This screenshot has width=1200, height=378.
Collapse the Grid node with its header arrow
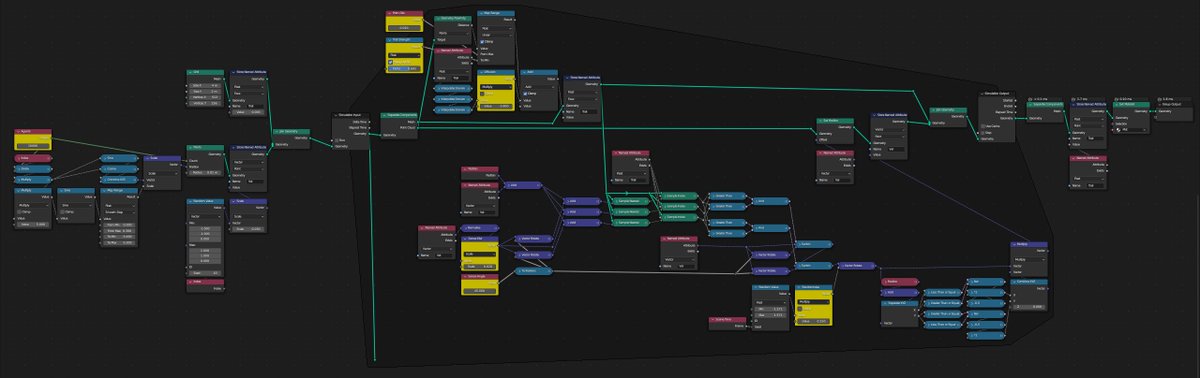pyautogui.click(x=191, y=72)
